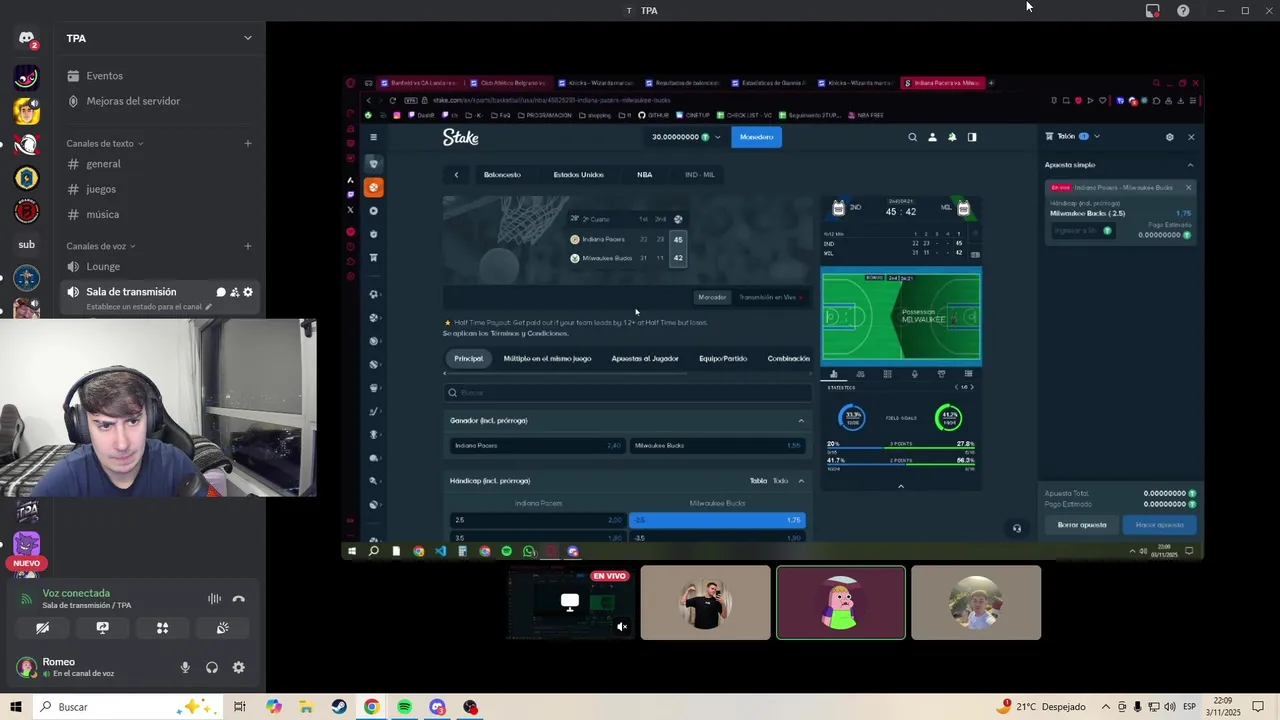Screen dimensions: 1280x720
Task: Collapse Ganador (incl. prórroga) section in stream
Action: [801, 421]
